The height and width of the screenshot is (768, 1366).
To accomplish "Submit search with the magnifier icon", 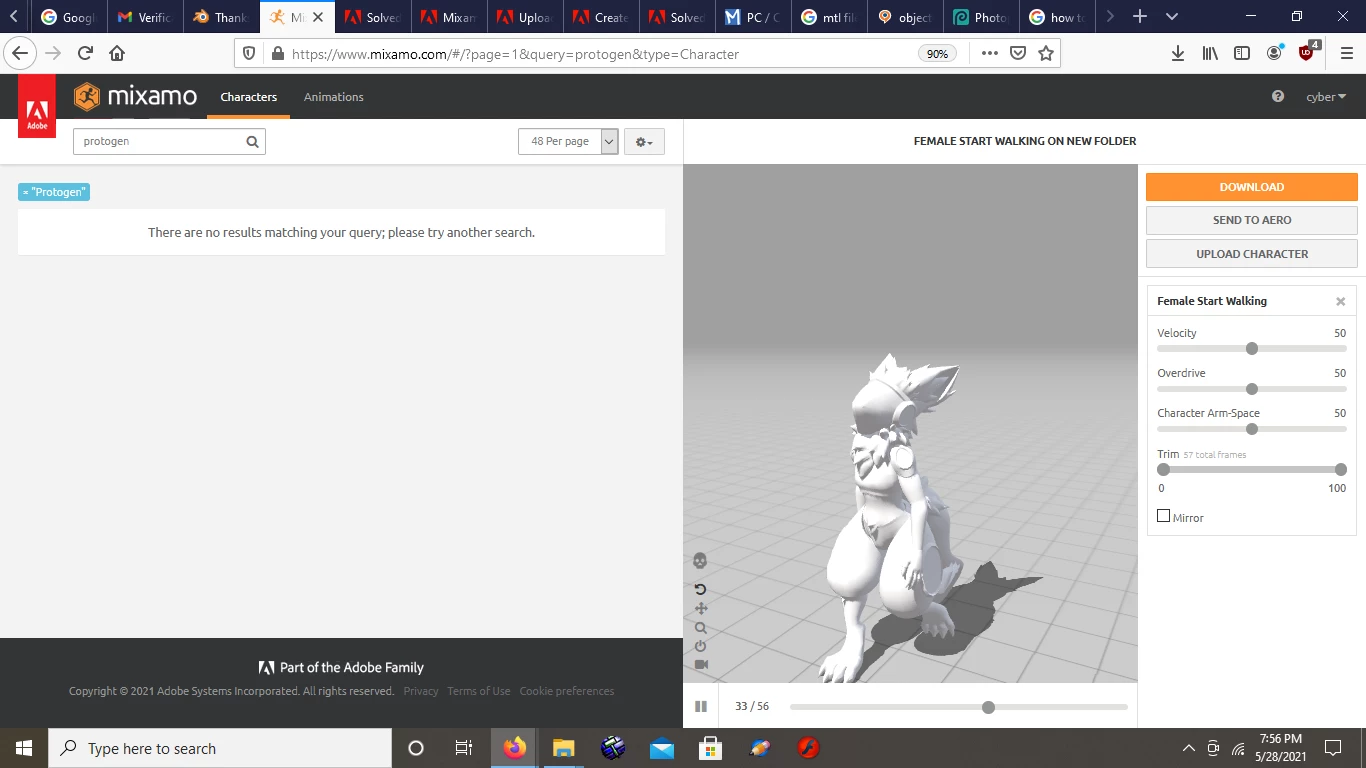I will (253, 142).
